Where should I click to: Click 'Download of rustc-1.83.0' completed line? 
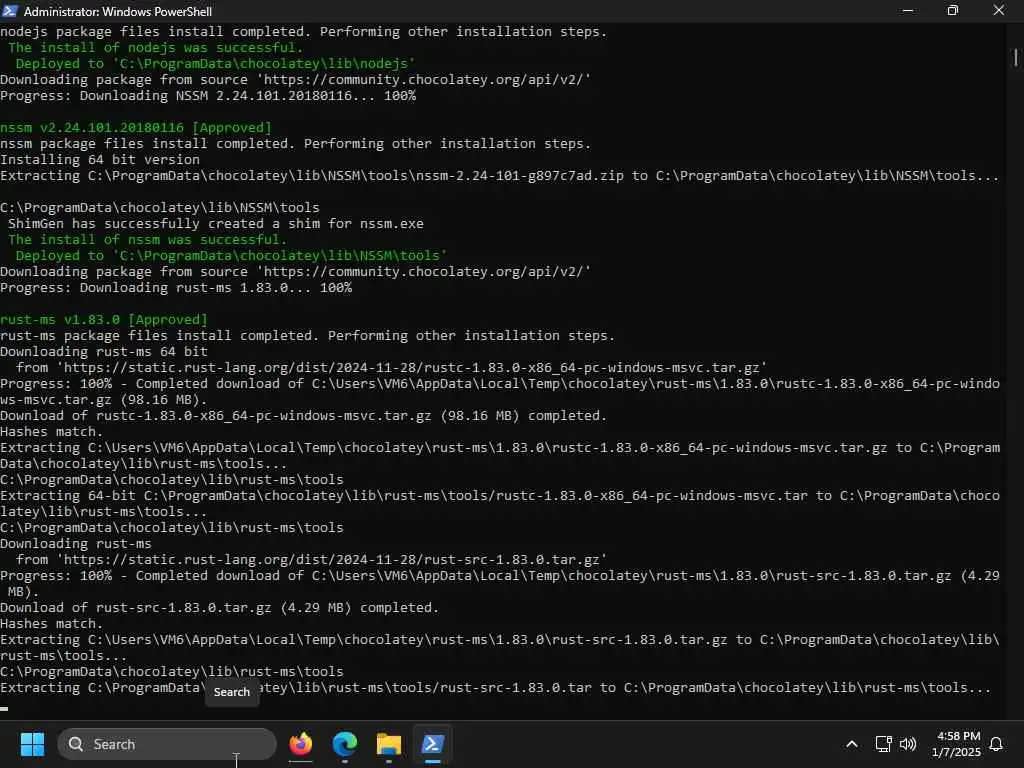[x=304, y=415]
